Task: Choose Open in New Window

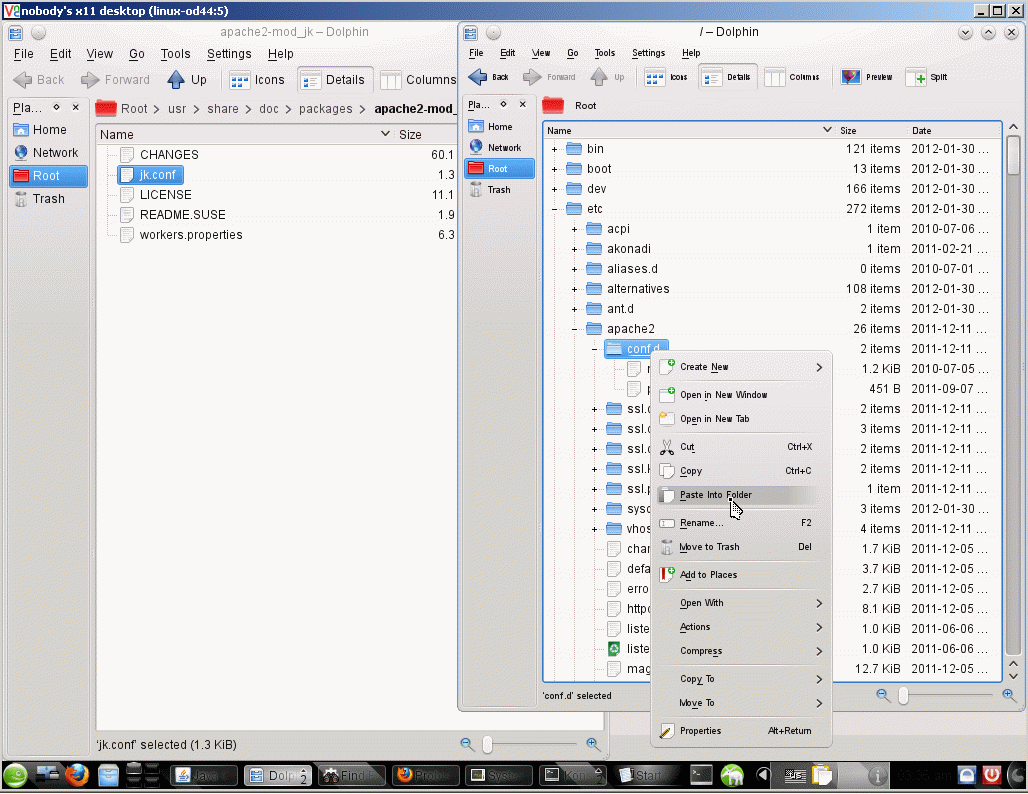Action: tap(740, 395)
